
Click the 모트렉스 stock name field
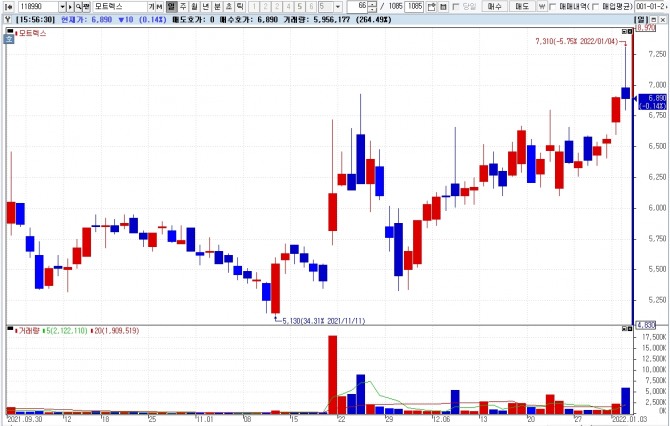point(120,7)
